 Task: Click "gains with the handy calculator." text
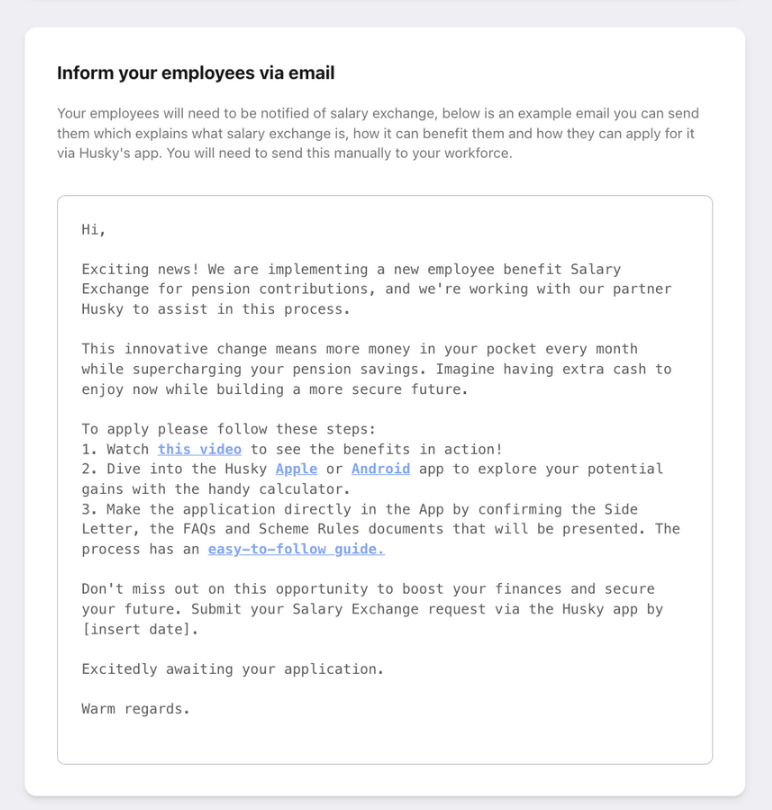click(x=215, y=489)
